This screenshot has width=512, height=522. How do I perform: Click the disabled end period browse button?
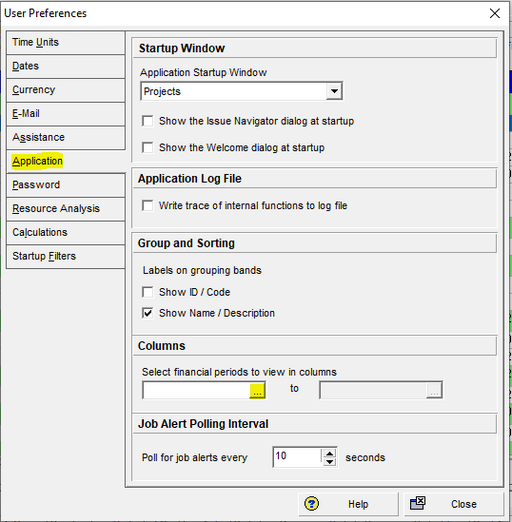coord(434,390)
